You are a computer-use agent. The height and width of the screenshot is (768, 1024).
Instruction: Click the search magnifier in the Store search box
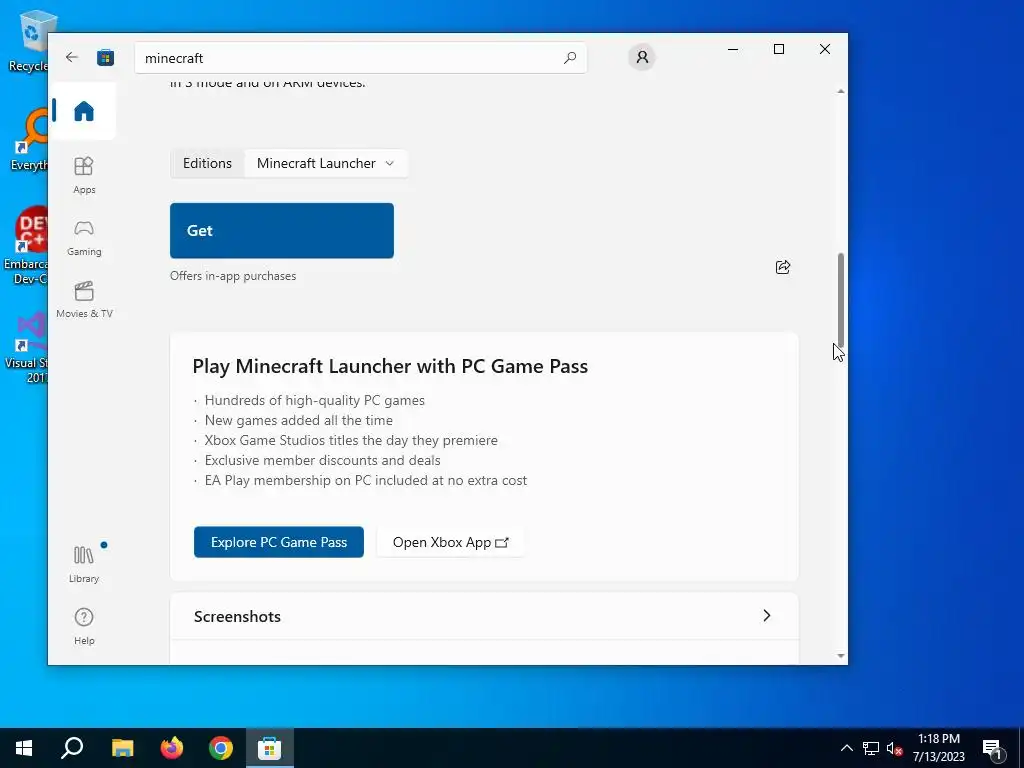(569, 57)
